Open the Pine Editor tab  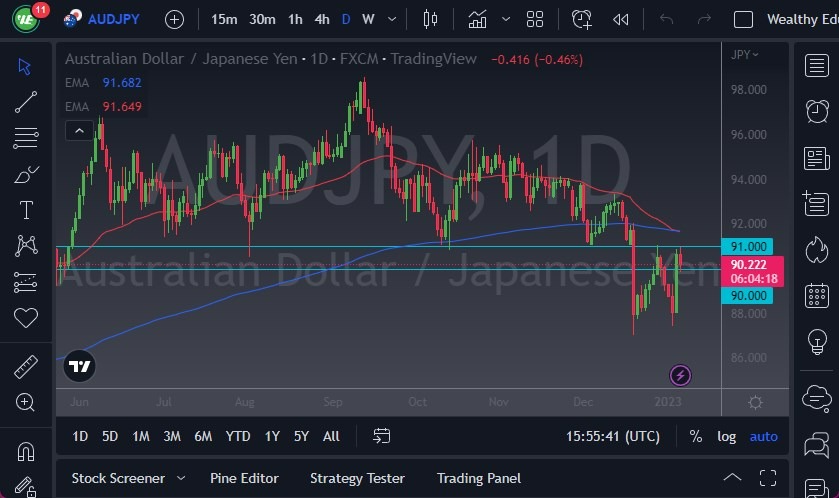(245, 478)
